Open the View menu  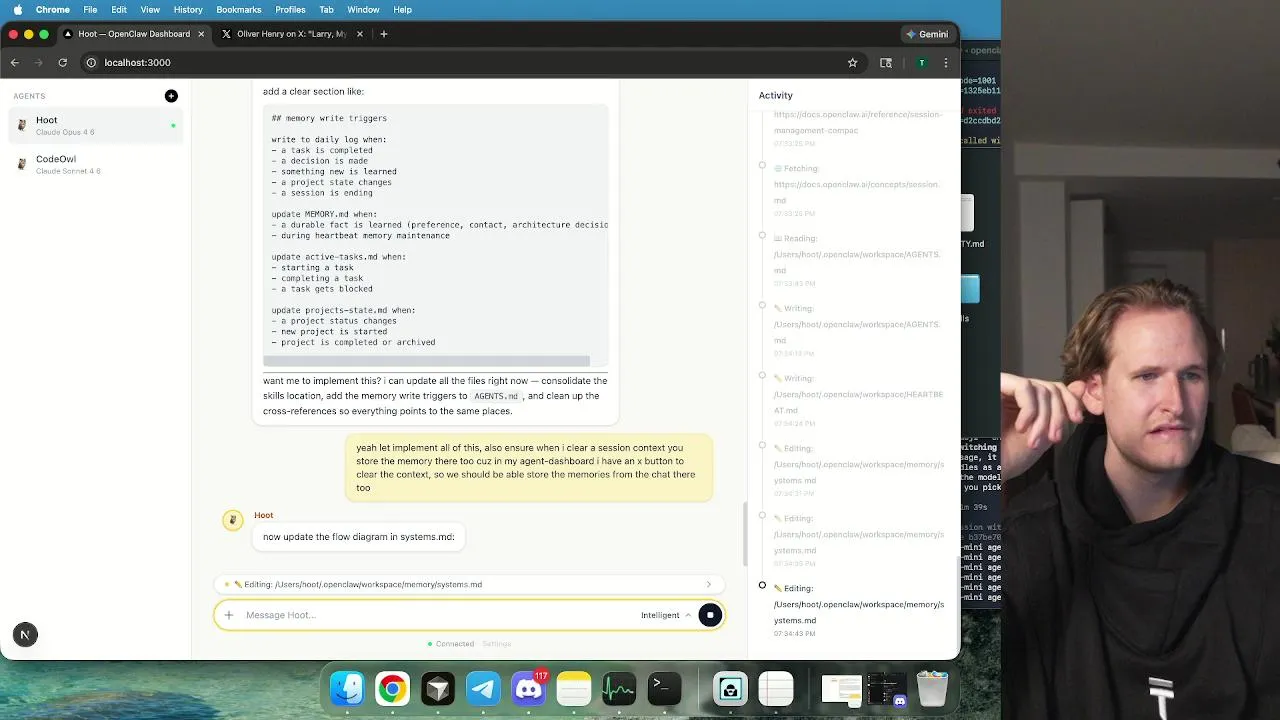[150, 9]
